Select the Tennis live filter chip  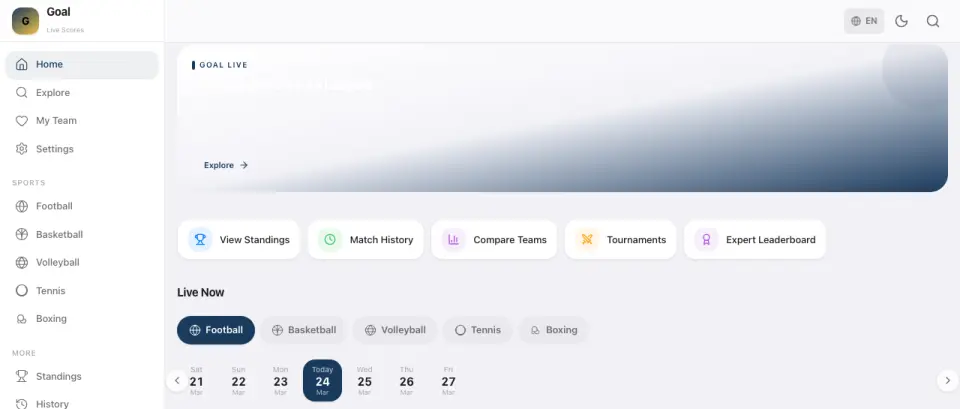(478, 330)
